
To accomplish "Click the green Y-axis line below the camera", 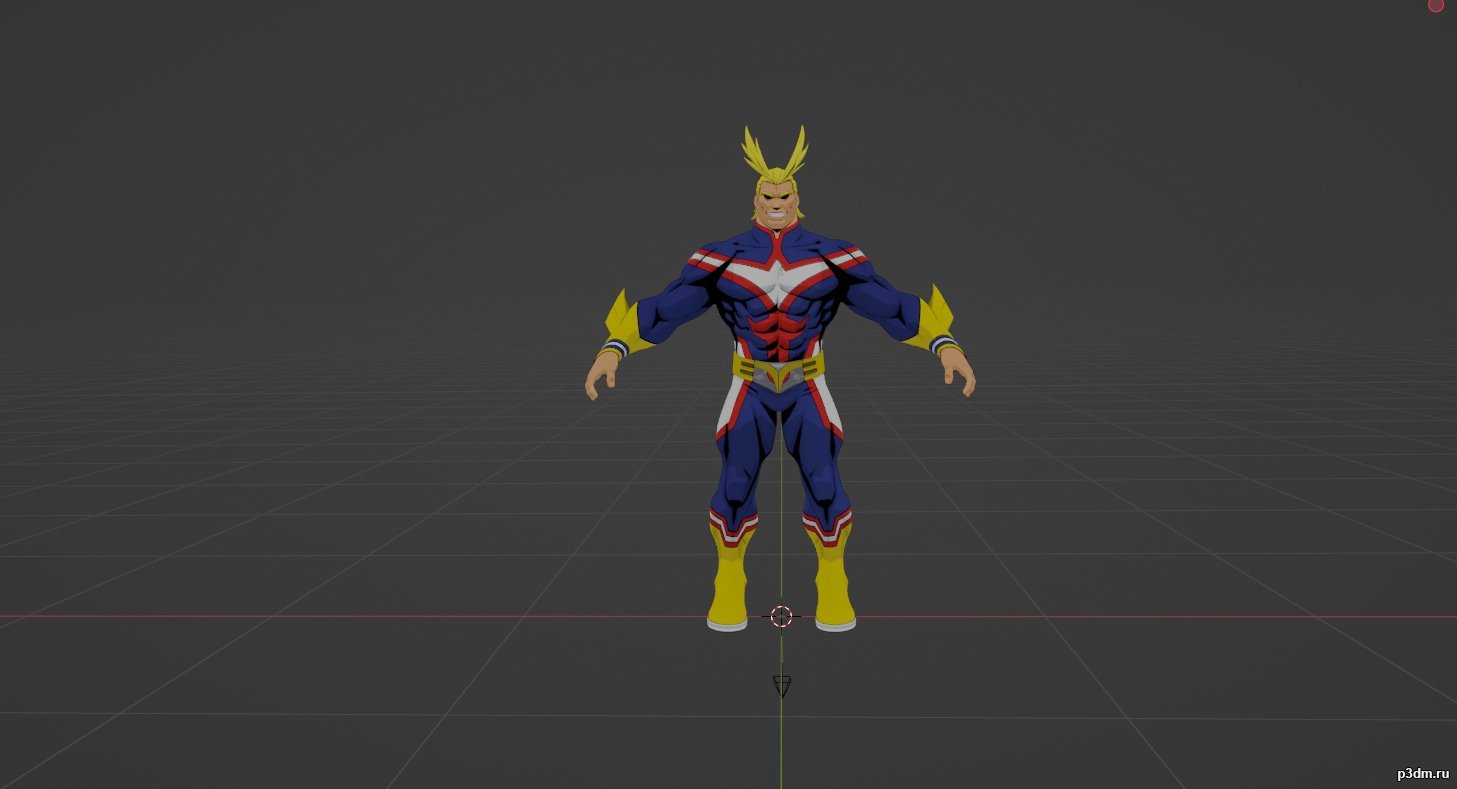I will click(781, 740).
